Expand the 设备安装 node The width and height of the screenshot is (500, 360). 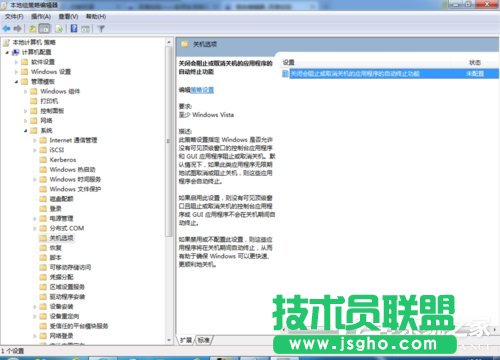pyautogui.click(x=35, y=307)
